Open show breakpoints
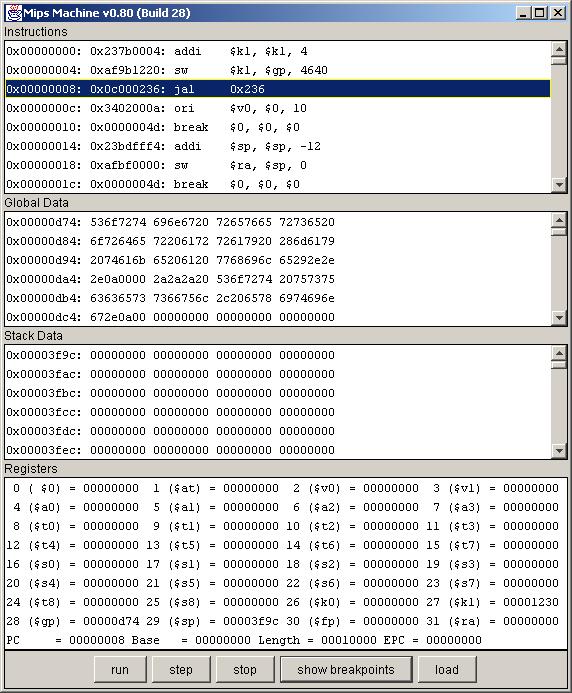The width and height of the screenshot is (572, 693). pos(346,670)
